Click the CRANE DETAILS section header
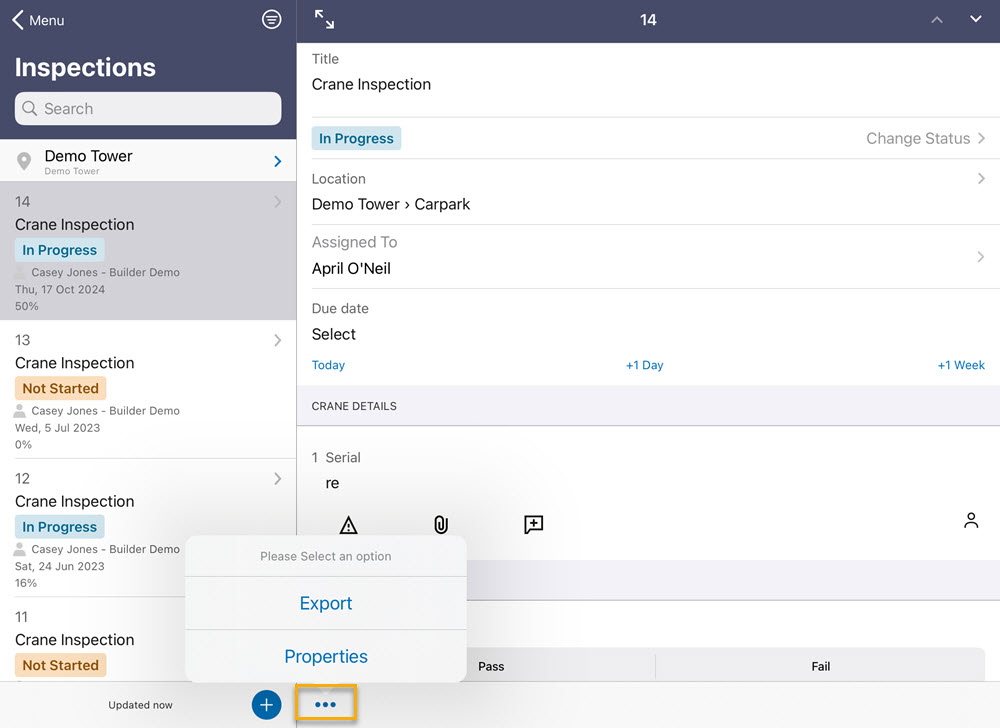 pos(354,406)
